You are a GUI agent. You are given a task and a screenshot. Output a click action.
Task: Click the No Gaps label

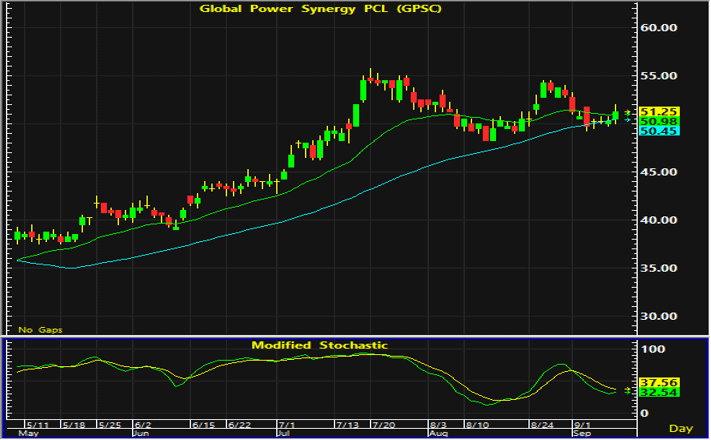(x=40, y=330)
